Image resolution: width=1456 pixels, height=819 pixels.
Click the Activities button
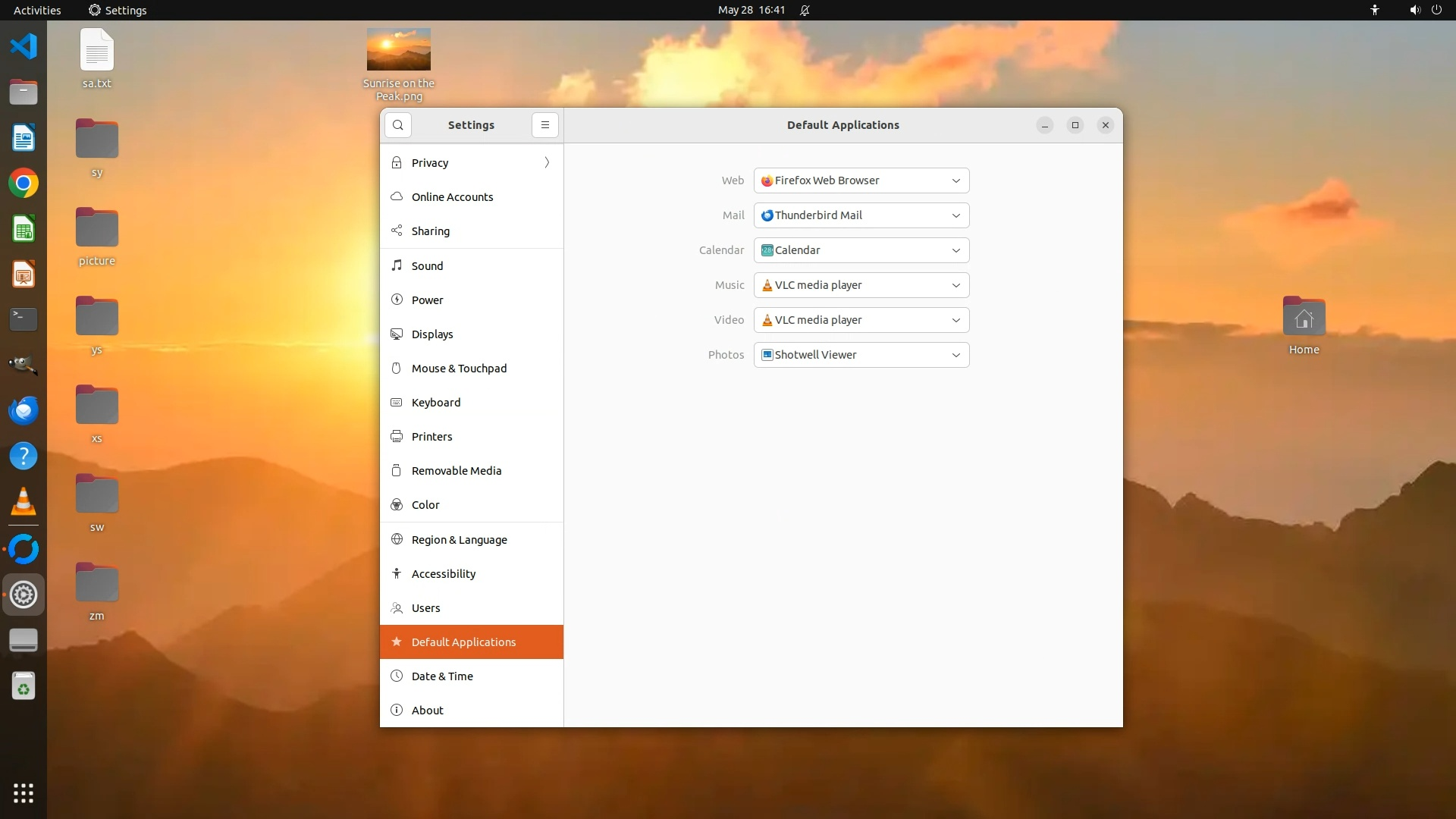pos(37,10)
